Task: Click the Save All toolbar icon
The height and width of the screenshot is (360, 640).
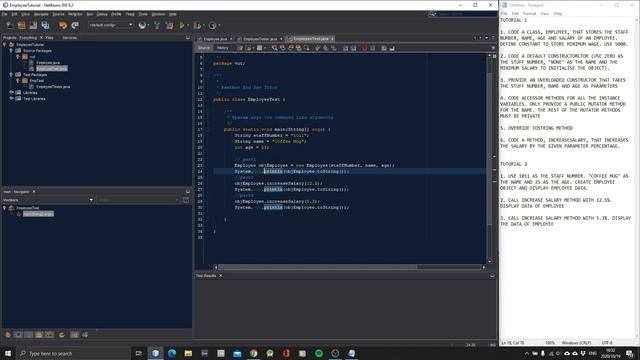Action: click(x=45, y=25)
